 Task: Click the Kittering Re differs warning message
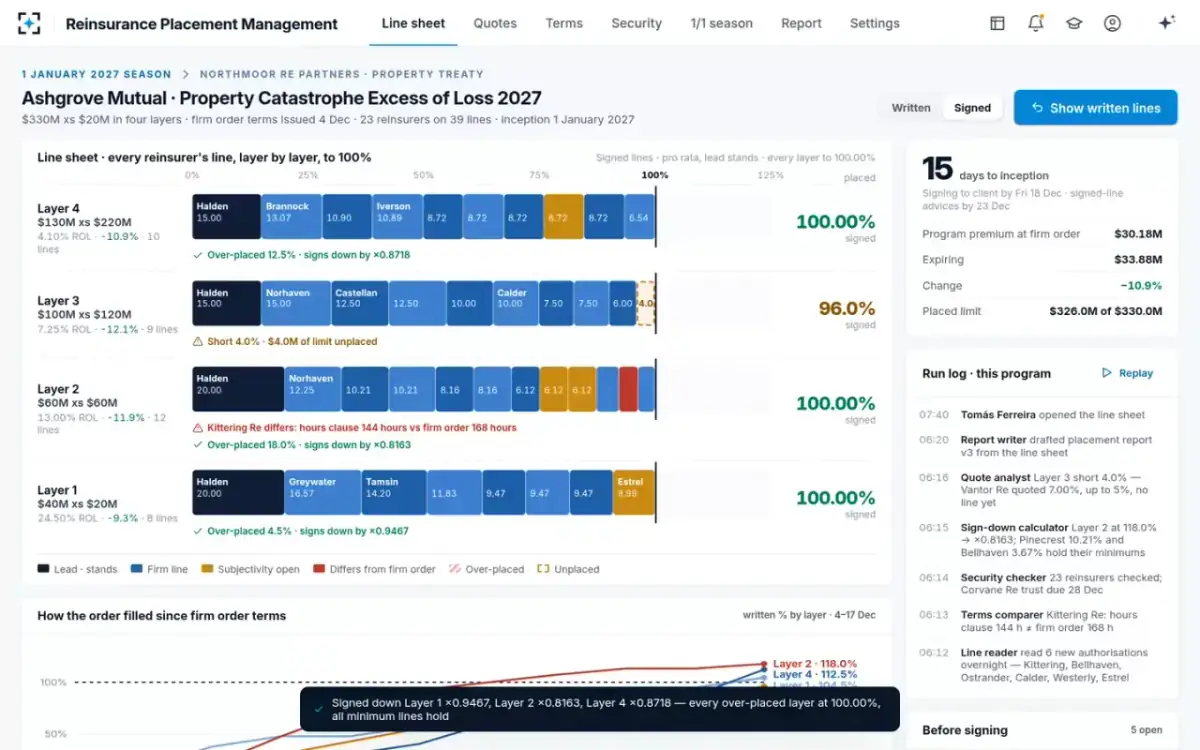tap(361, 427)
